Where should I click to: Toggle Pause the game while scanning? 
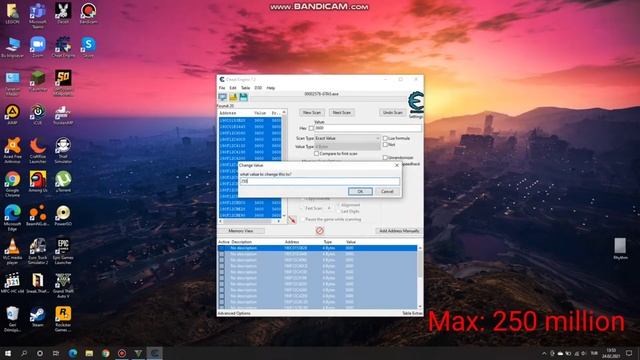coord(302,220)
